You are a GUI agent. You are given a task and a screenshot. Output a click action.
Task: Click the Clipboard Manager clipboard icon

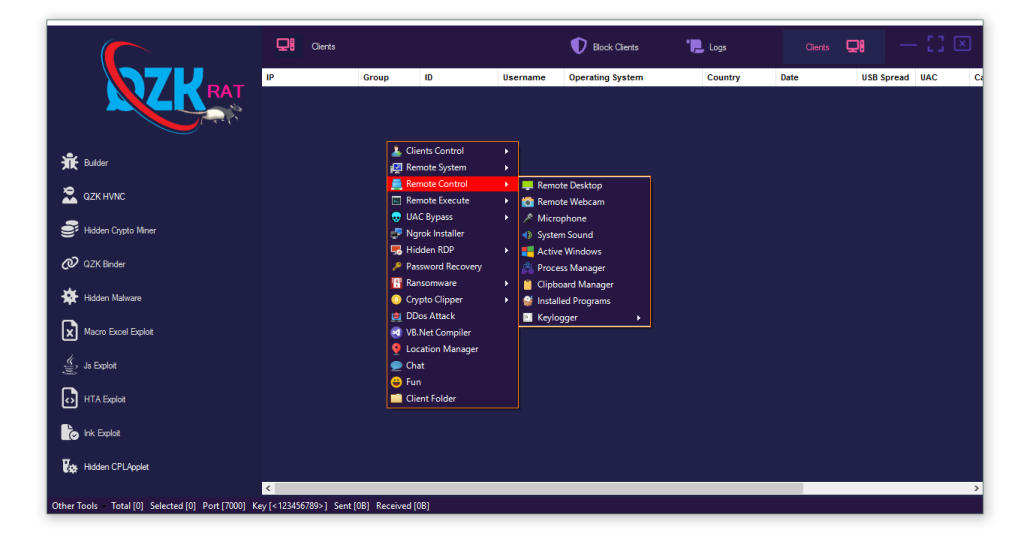[x=528, y=285]
